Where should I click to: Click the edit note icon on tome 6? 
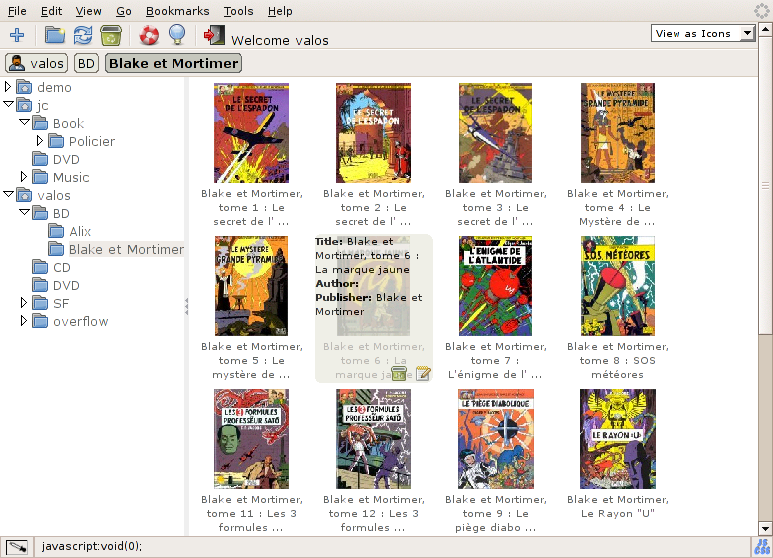point(423,374)
